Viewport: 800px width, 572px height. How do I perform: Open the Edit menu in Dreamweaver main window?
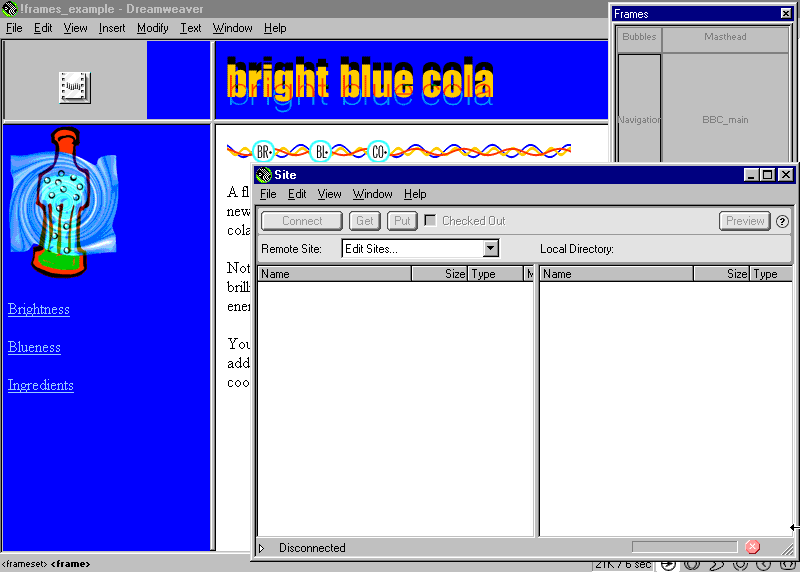[43, 28]
